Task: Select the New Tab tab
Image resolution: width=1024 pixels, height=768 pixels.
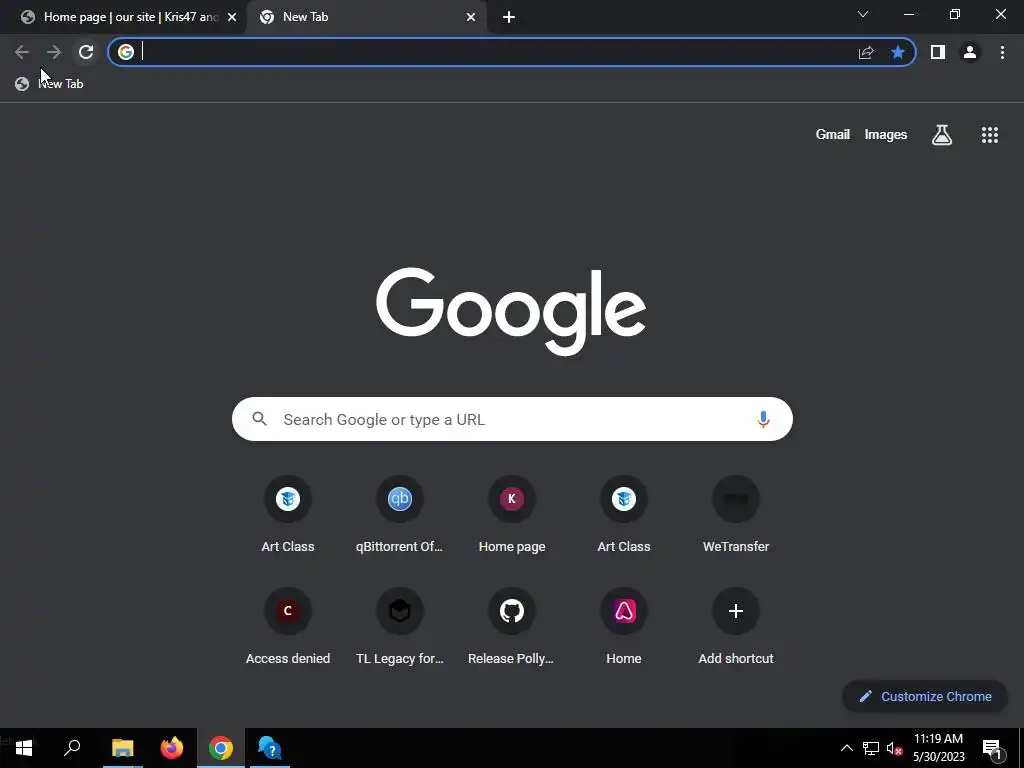Action: click(366, 17)
